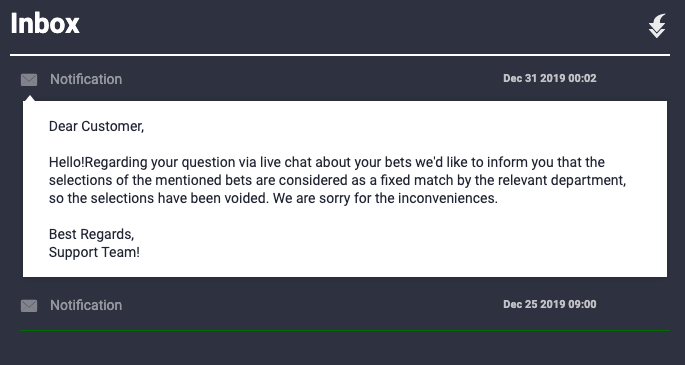This screenshot has height=365, width=685.
Task: Click the envelope icon of the Dec 31 notification
Action: (x=29, y=80)
